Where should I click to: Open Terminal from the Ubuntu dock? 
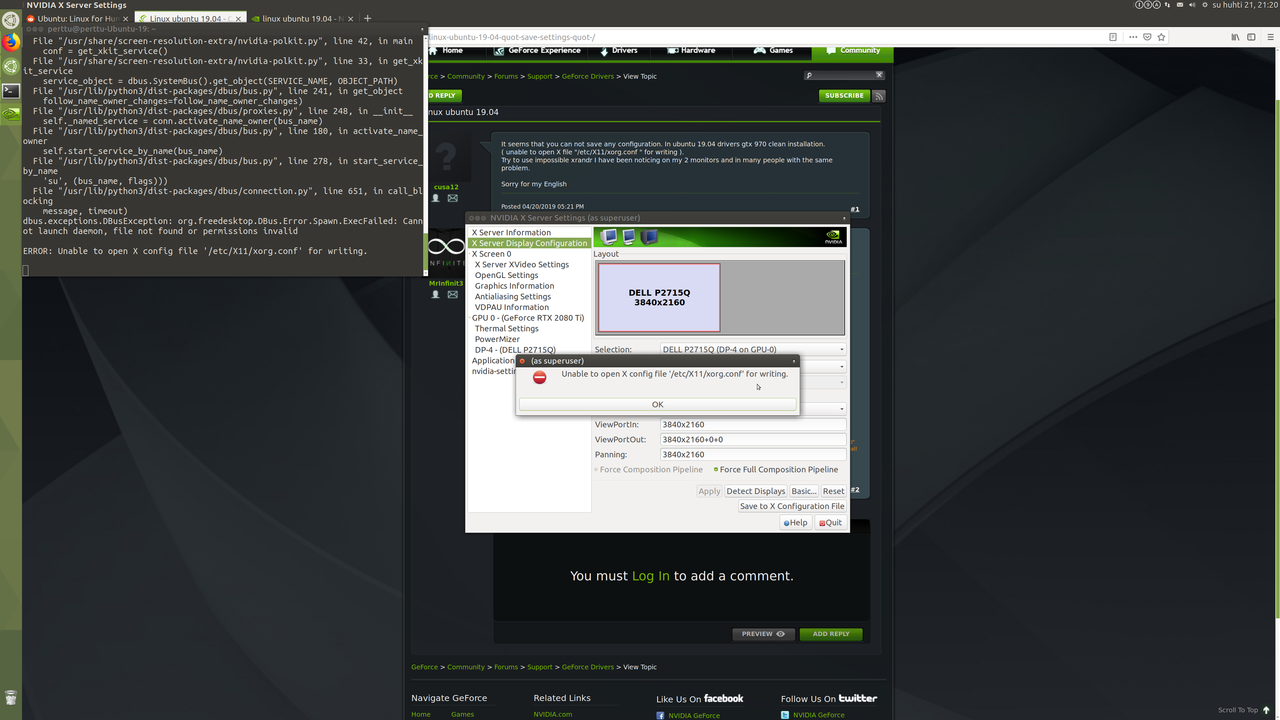(x=11, y=90)
